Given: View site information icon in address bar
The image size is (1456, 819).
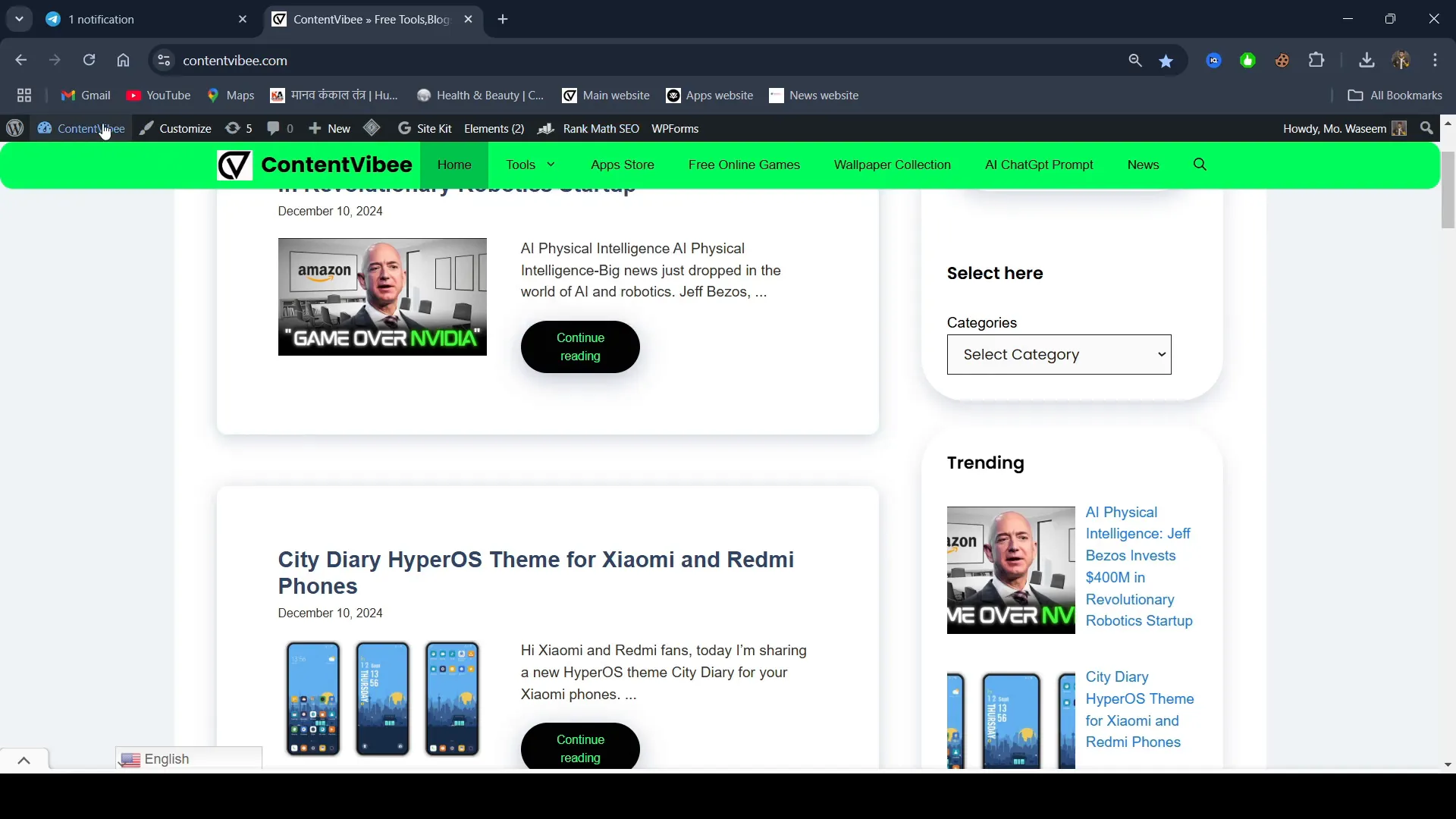Looking at the screenshot, I should [x=164, y=61].
